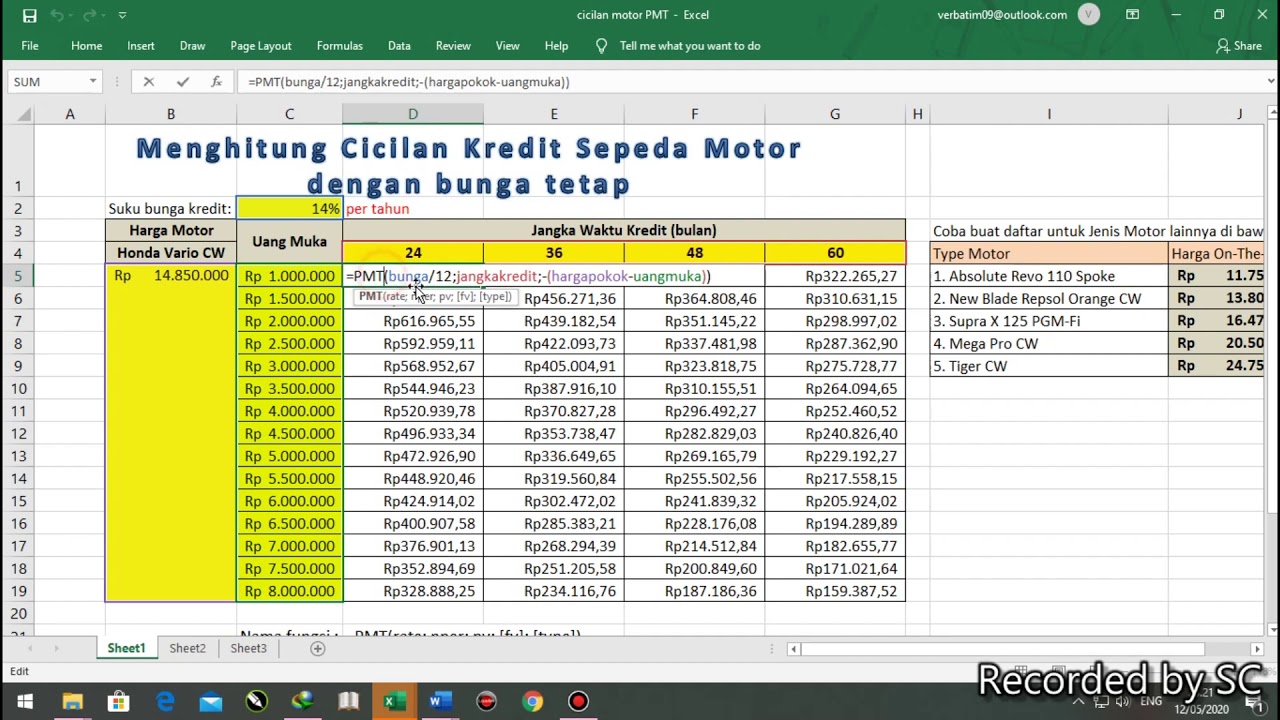Confirm formula with Enter checkmark icon
Viewport: 1280px width, 720px height.
point(182,82)
